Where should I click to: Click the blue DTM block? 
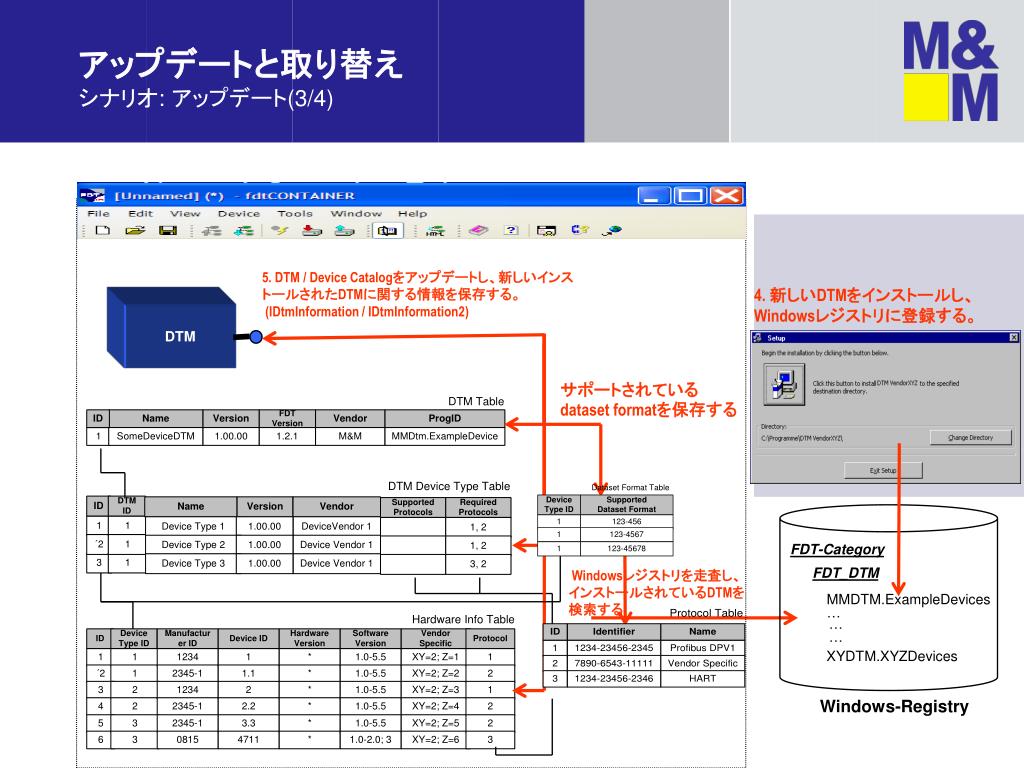(172, 328)
